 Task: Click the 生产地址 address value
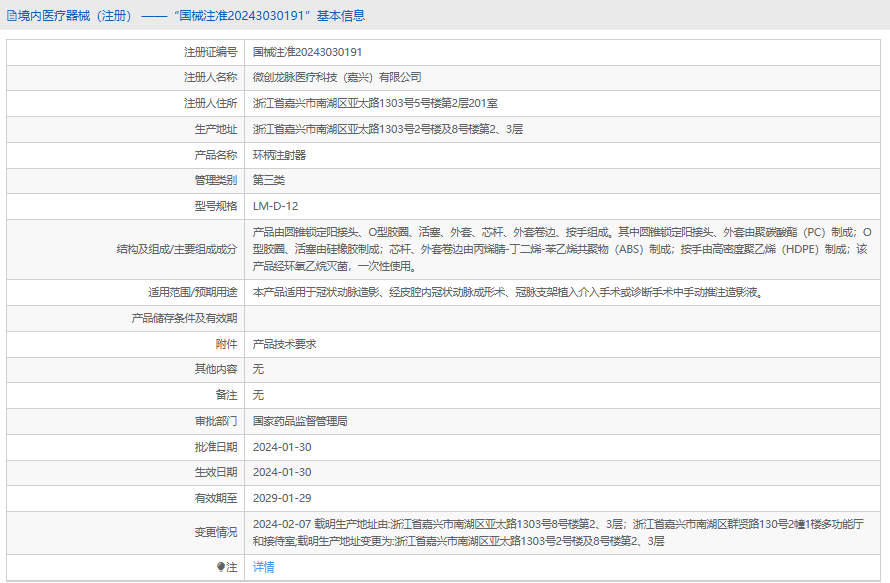tap(387, 129)
